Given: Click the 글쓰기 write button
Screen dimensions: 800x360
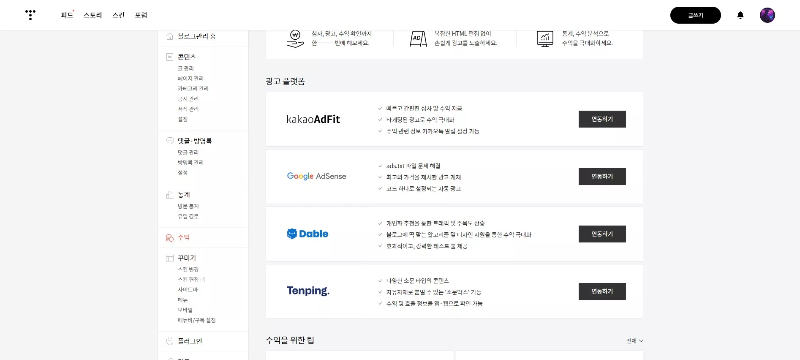Looking at the screenshot, I should point(695,15).
